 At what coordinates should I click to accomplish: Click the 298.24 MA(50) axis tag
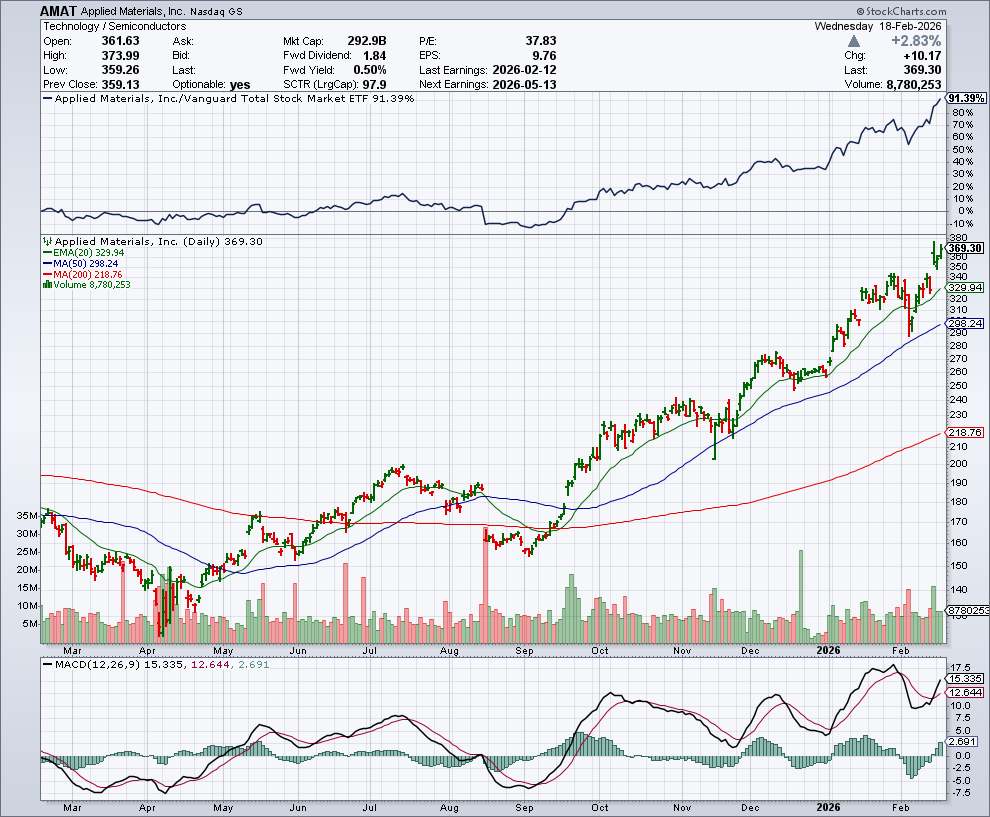965,323
